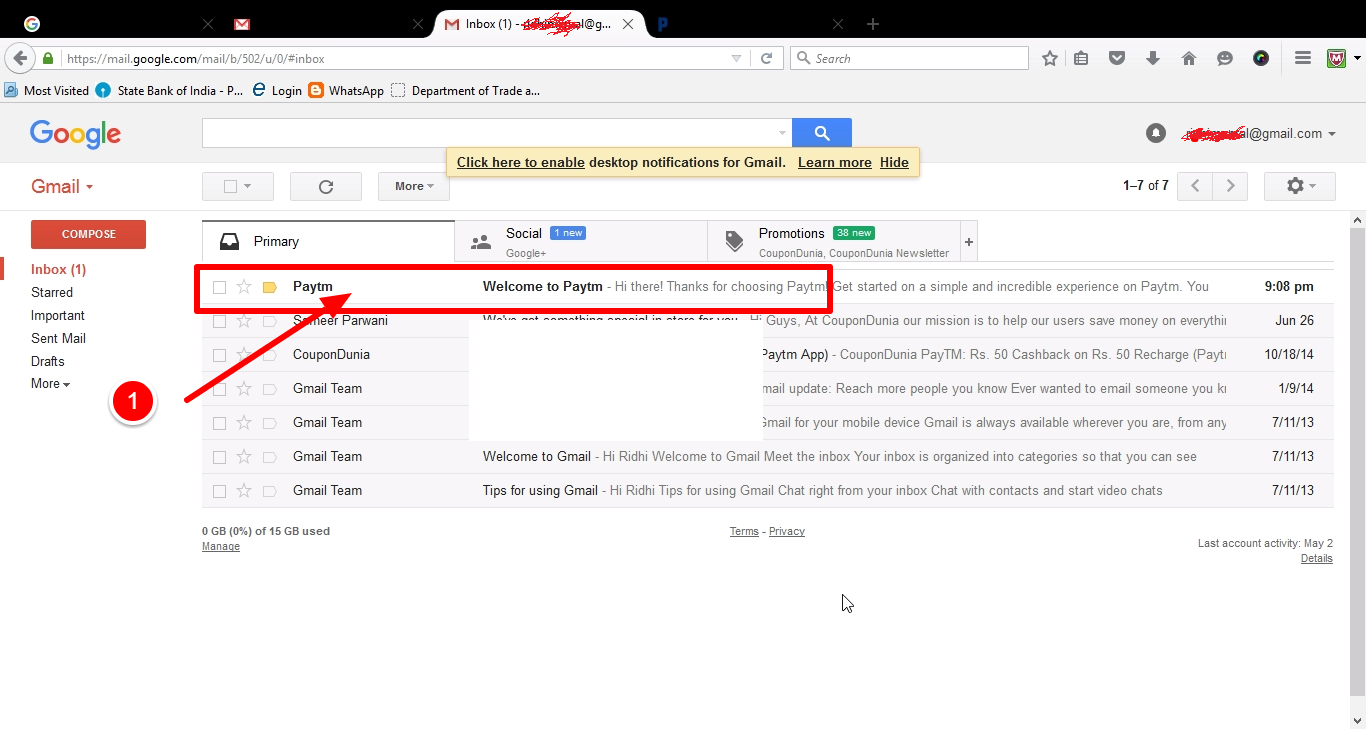This screenshot has width=1366, height=736.
Task: Focus the Gmail search field
Action: click(x=490, y=133)
